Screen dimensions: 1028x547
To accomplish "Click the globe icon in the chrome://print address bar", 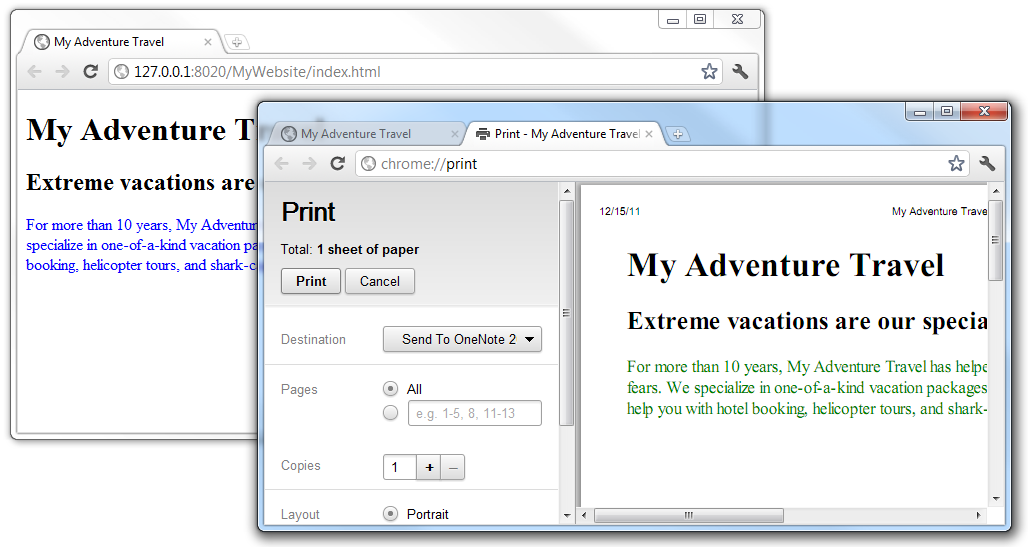I will tap(369, 163).
